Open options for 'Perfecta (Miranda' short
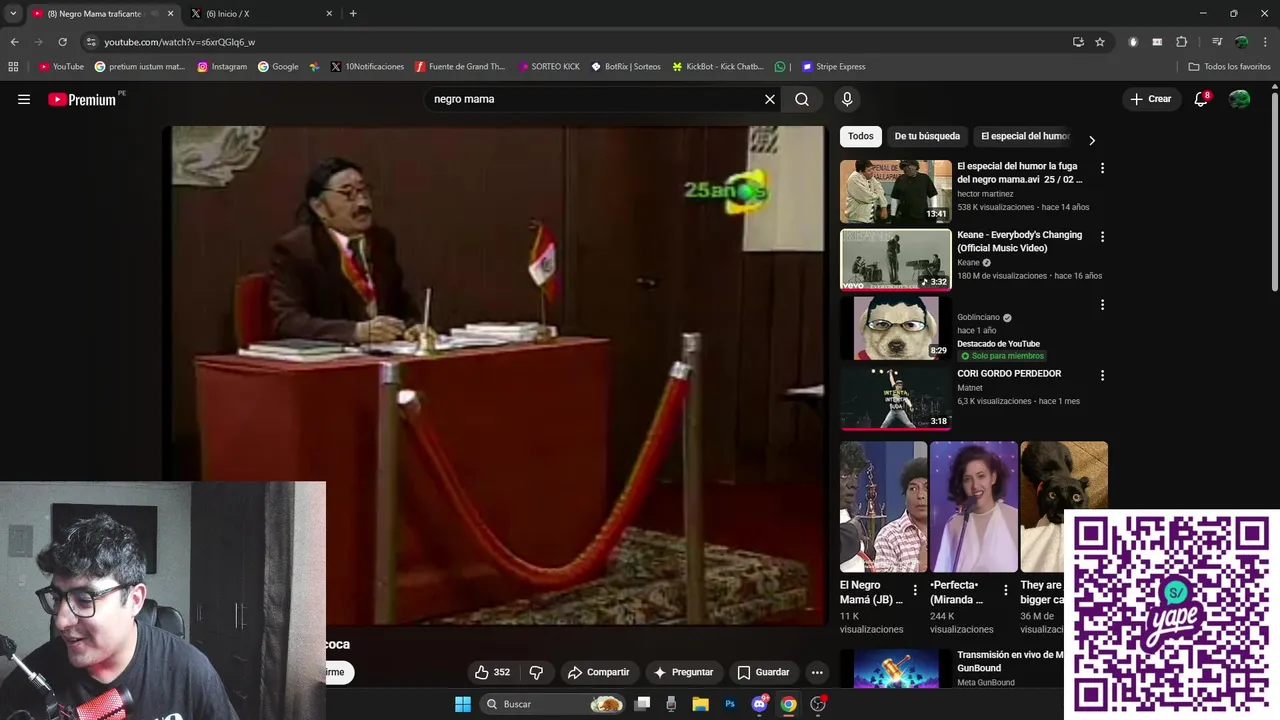The height and width of the screenshot is (720, 1280). click(x=1005, y=590)
